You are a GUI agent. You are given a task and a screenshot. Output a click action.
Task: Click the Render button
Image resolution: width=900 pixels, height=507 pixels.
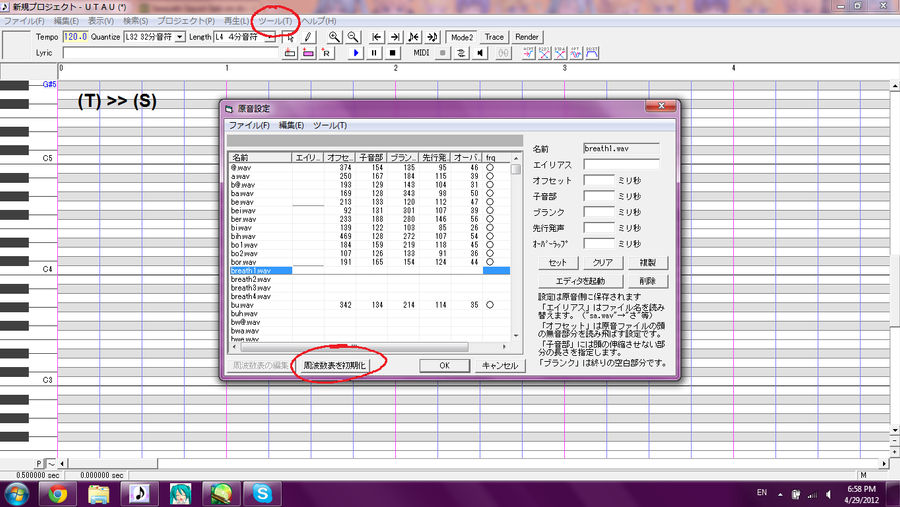pyautogui.click(x=527, y=37)
